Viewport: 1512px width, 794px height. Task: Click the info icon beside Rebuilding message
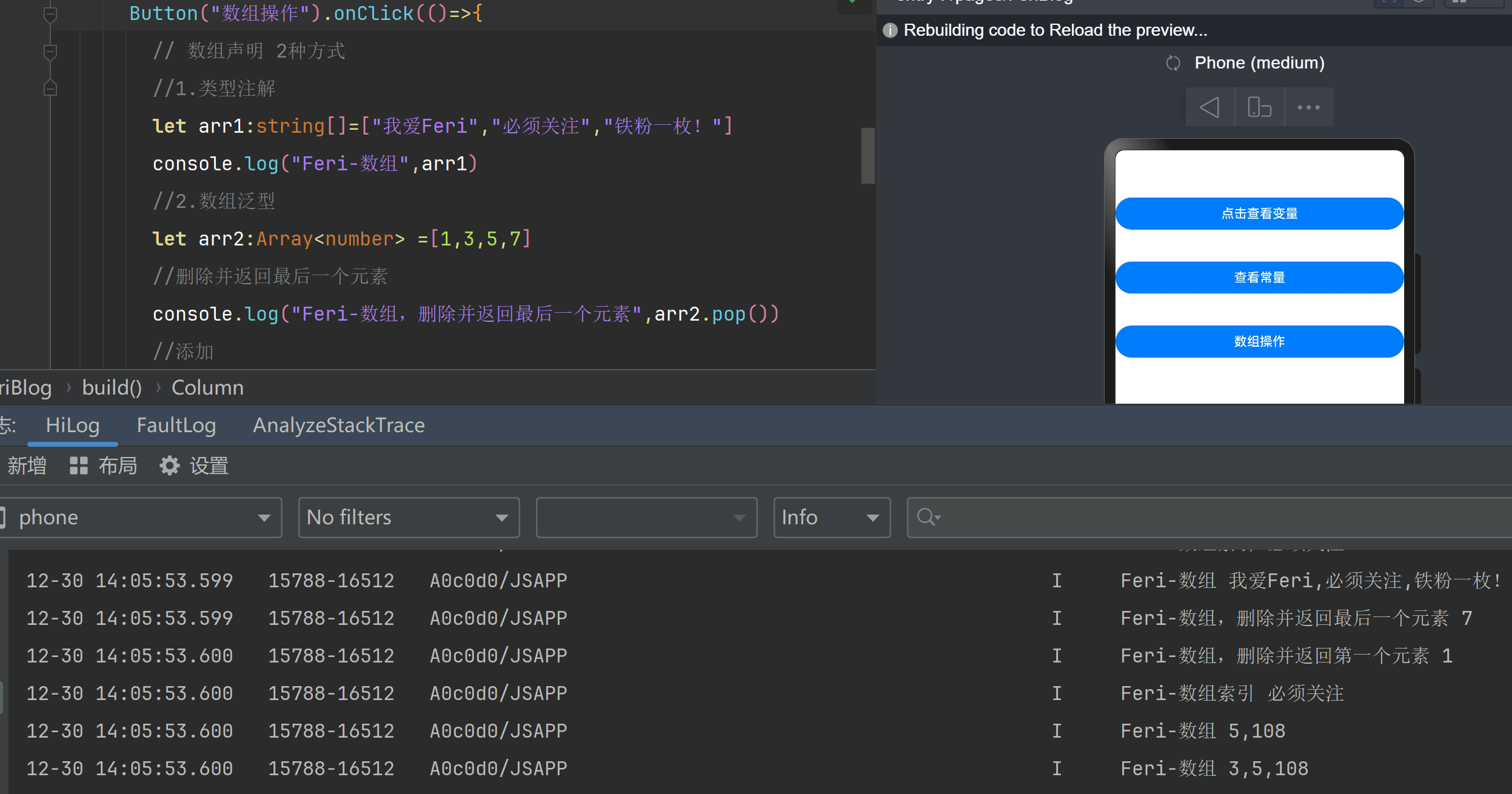pos(890,30)
